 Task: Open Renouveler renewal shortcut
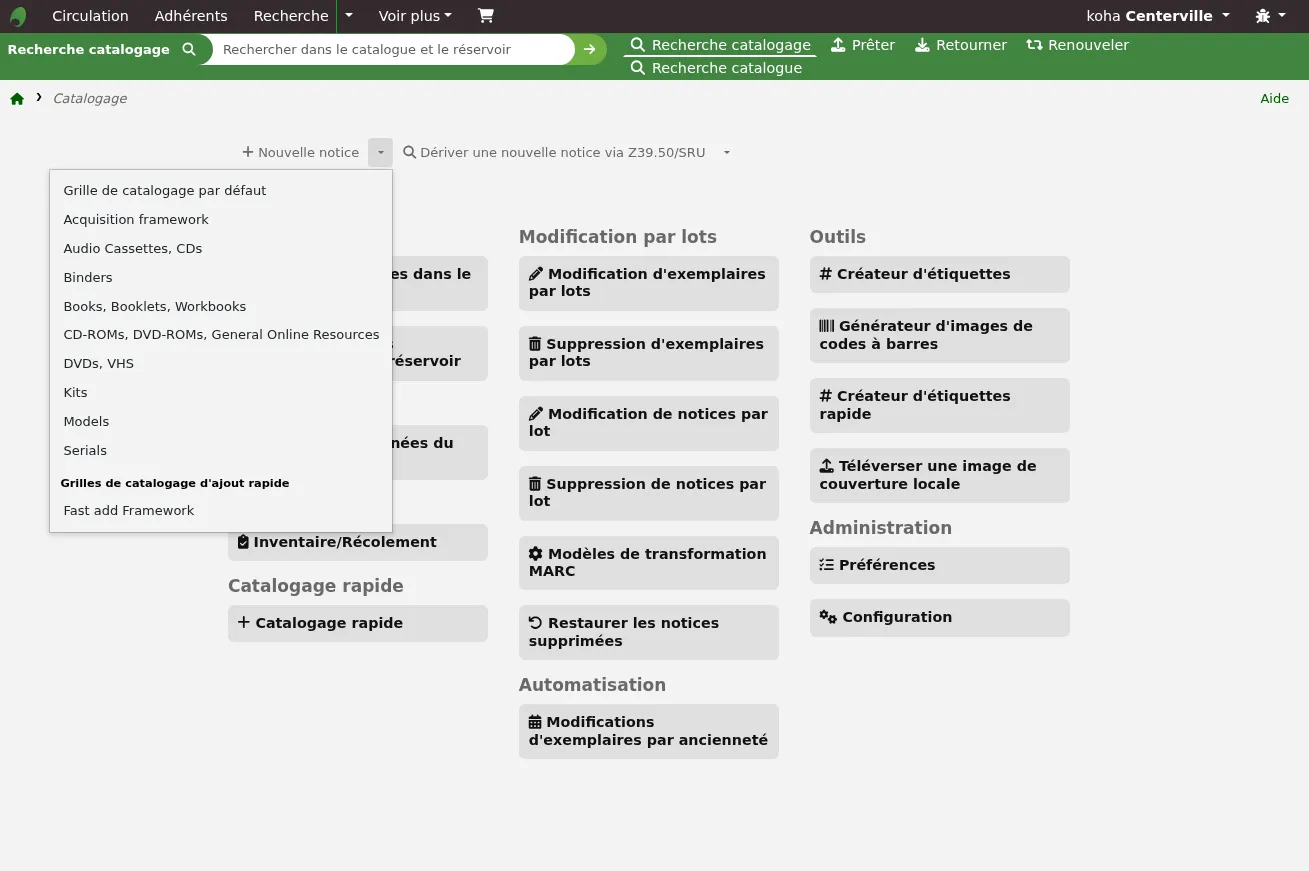pyautogui.click(x=1077, y=45)
